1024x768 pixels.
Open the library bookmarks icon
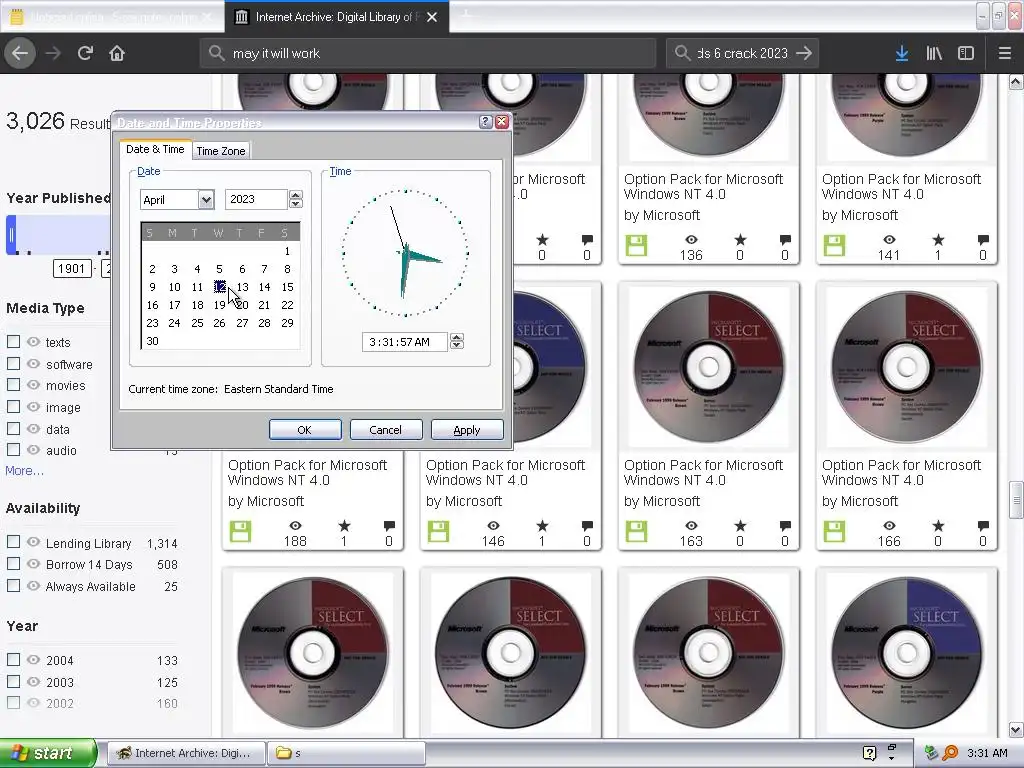pyautogui.click(x=934, y=54)
